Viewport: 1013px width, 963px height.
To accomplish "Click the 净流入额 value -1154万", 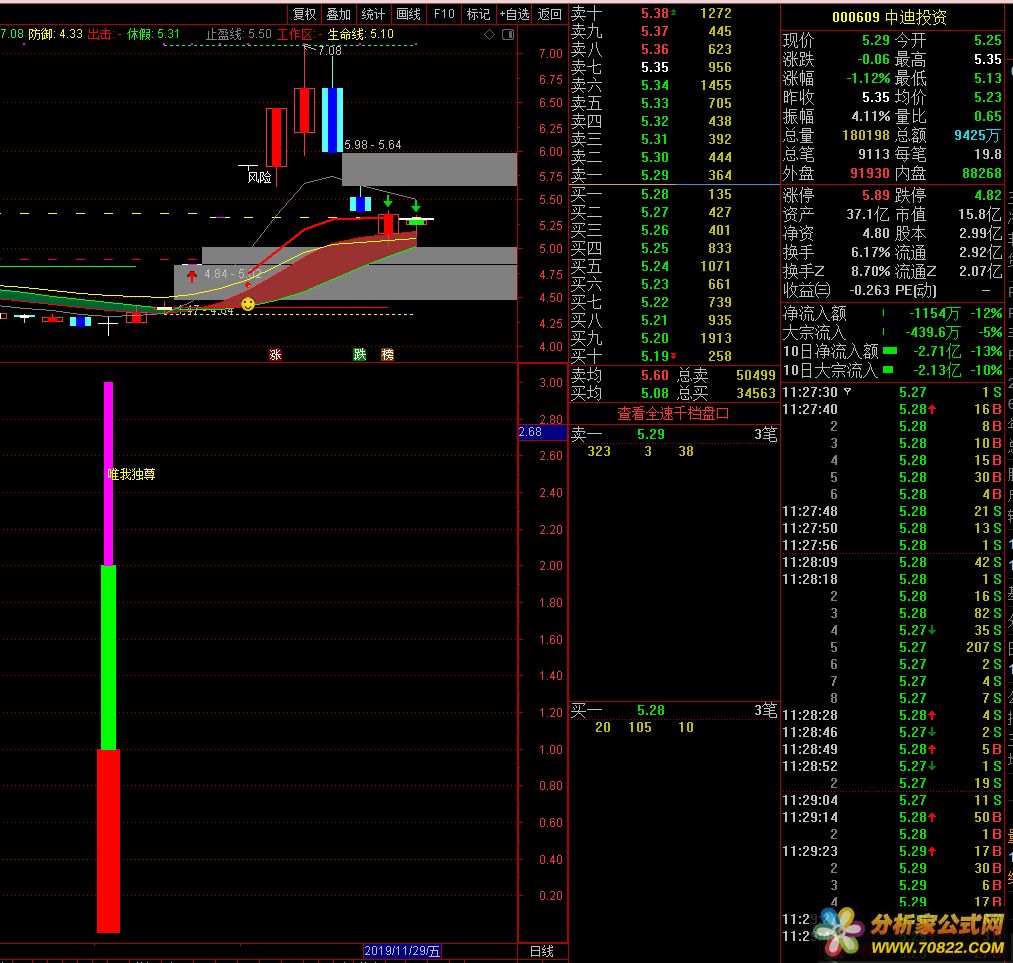I will coord(934,314).
